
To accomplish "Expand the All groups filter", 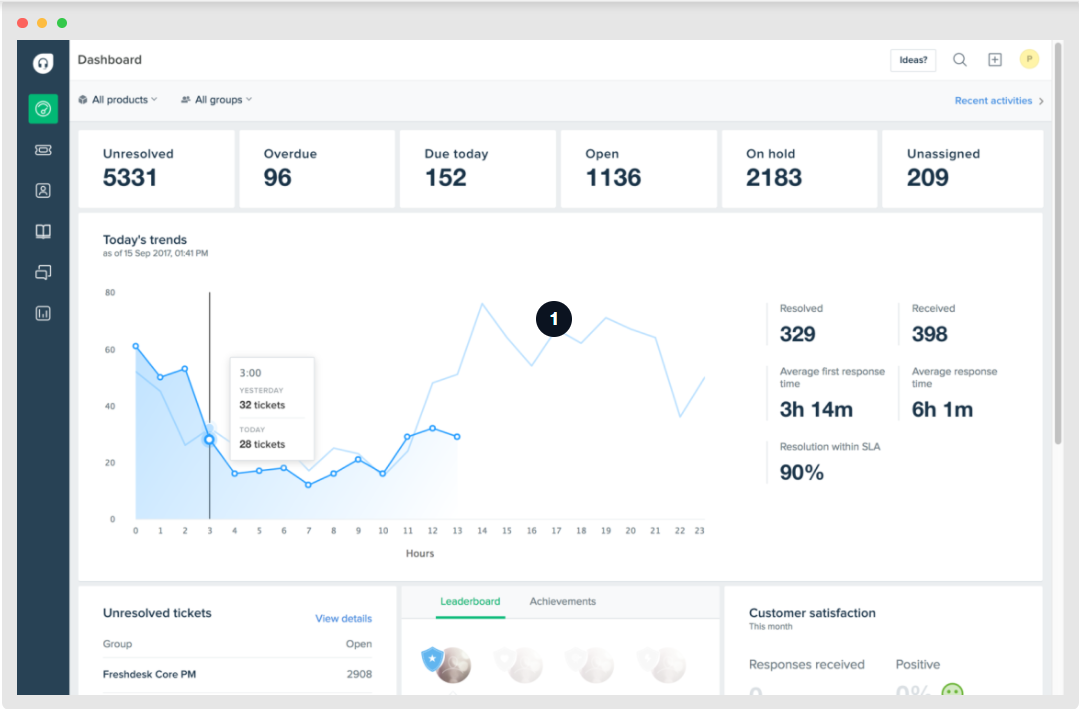I will [x=216, y=100].
